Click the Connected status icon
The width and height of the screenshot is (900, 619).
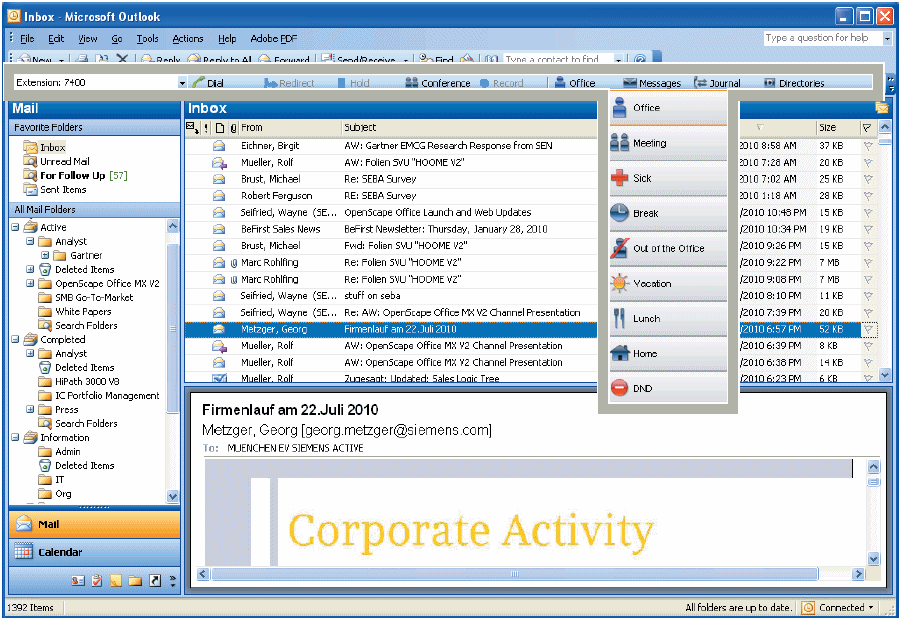click(x=808, y=607)
